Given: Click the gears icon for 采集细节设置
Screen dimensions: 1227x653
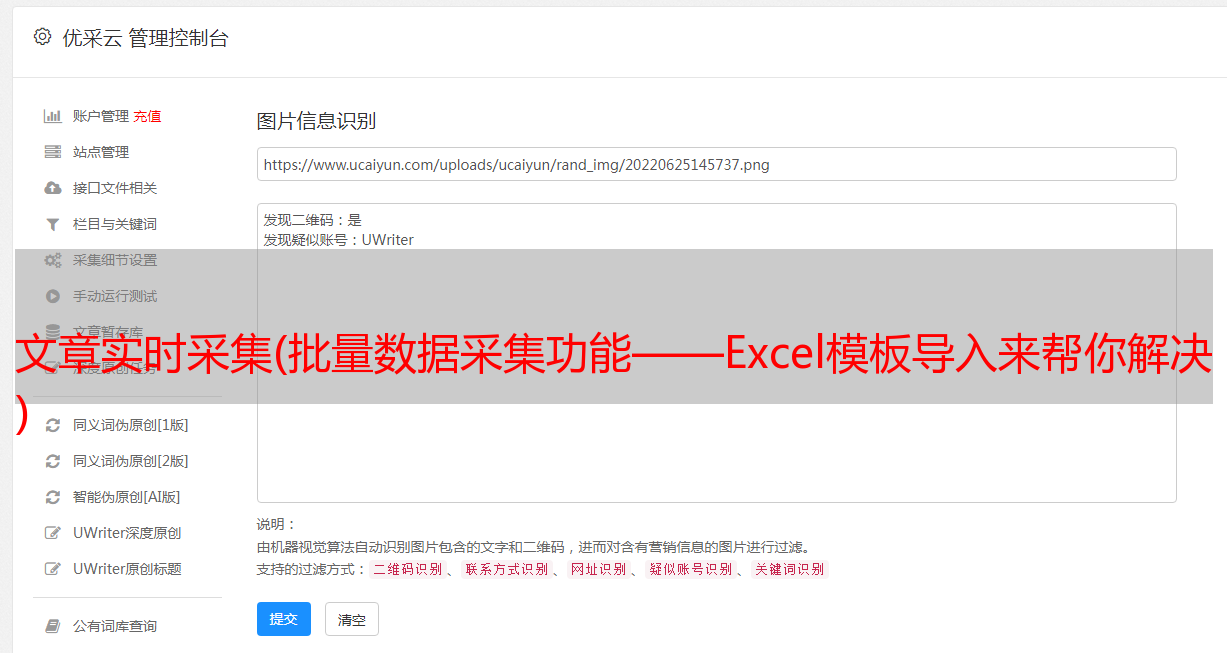Looking at the screenshot, I should coord(53,260).
